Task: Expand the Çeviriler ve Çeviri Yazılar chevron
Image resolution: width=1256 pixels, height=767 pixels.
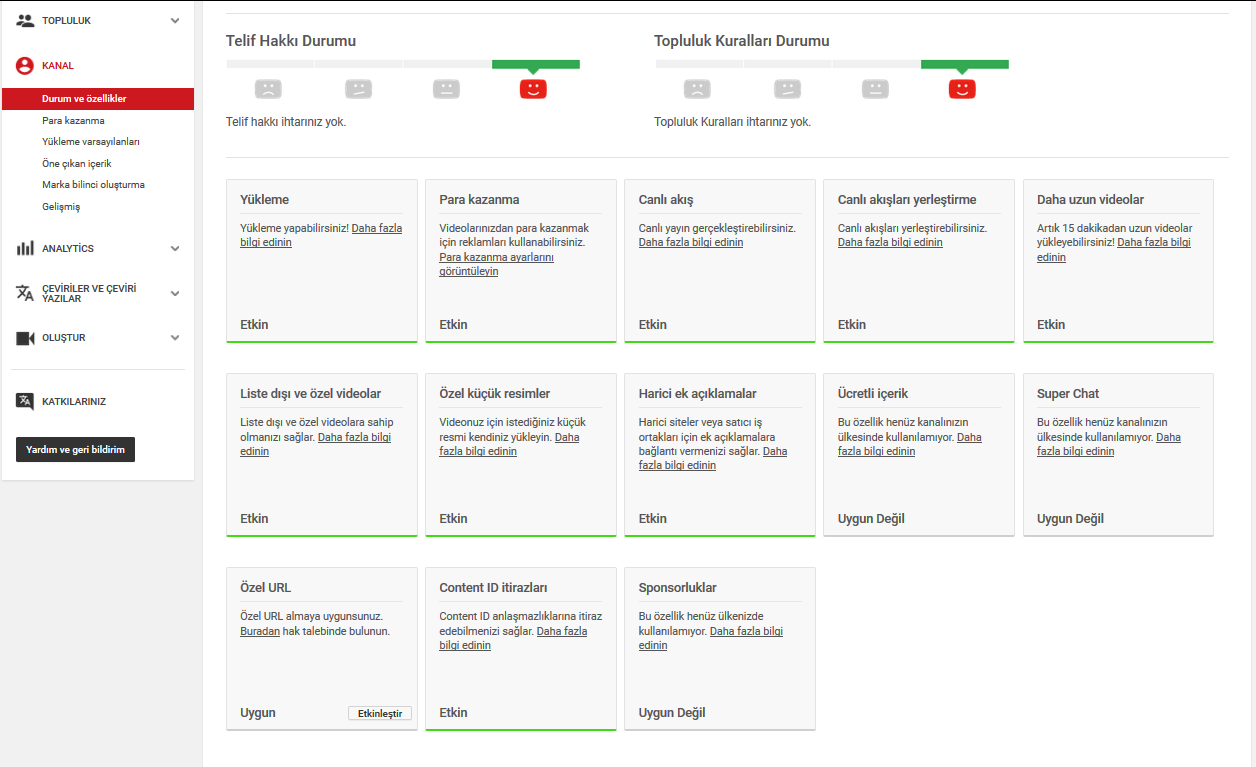Action: [175, 293]
